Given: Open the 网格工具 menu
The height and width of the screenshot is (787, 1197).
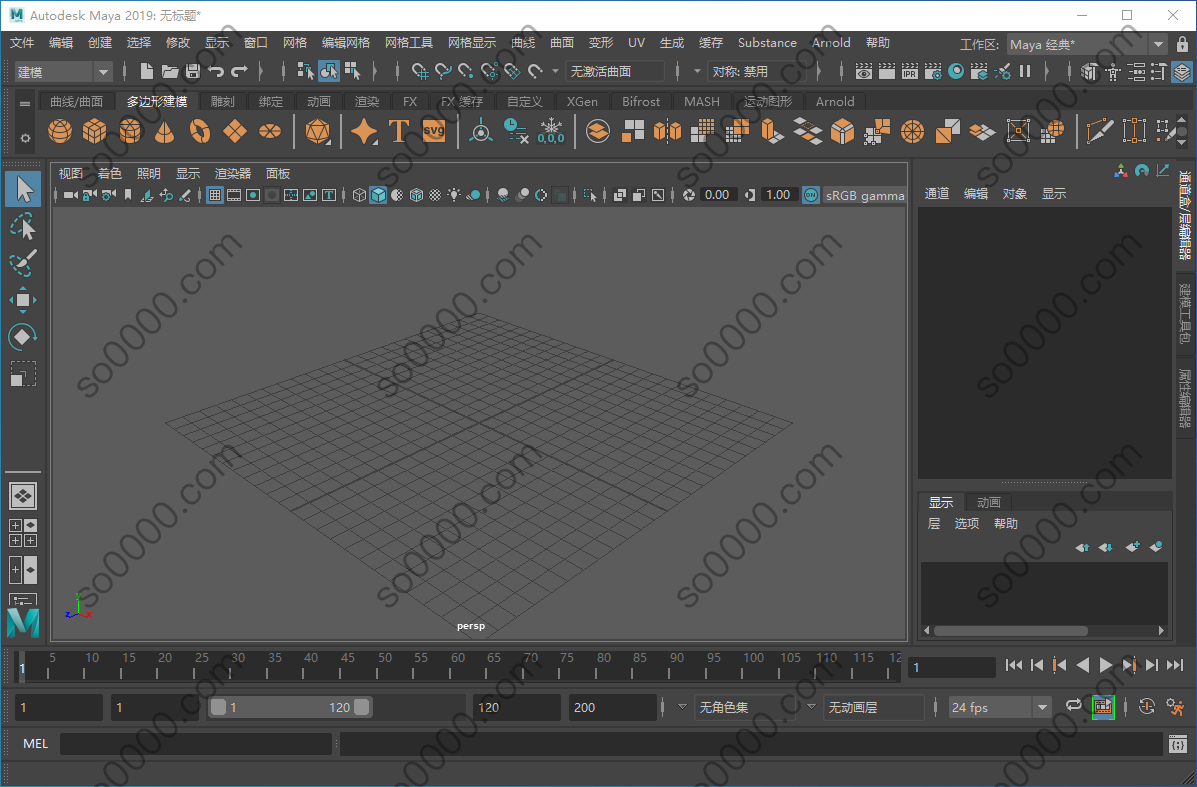Looking at the screenshot, I should point(408,43).
